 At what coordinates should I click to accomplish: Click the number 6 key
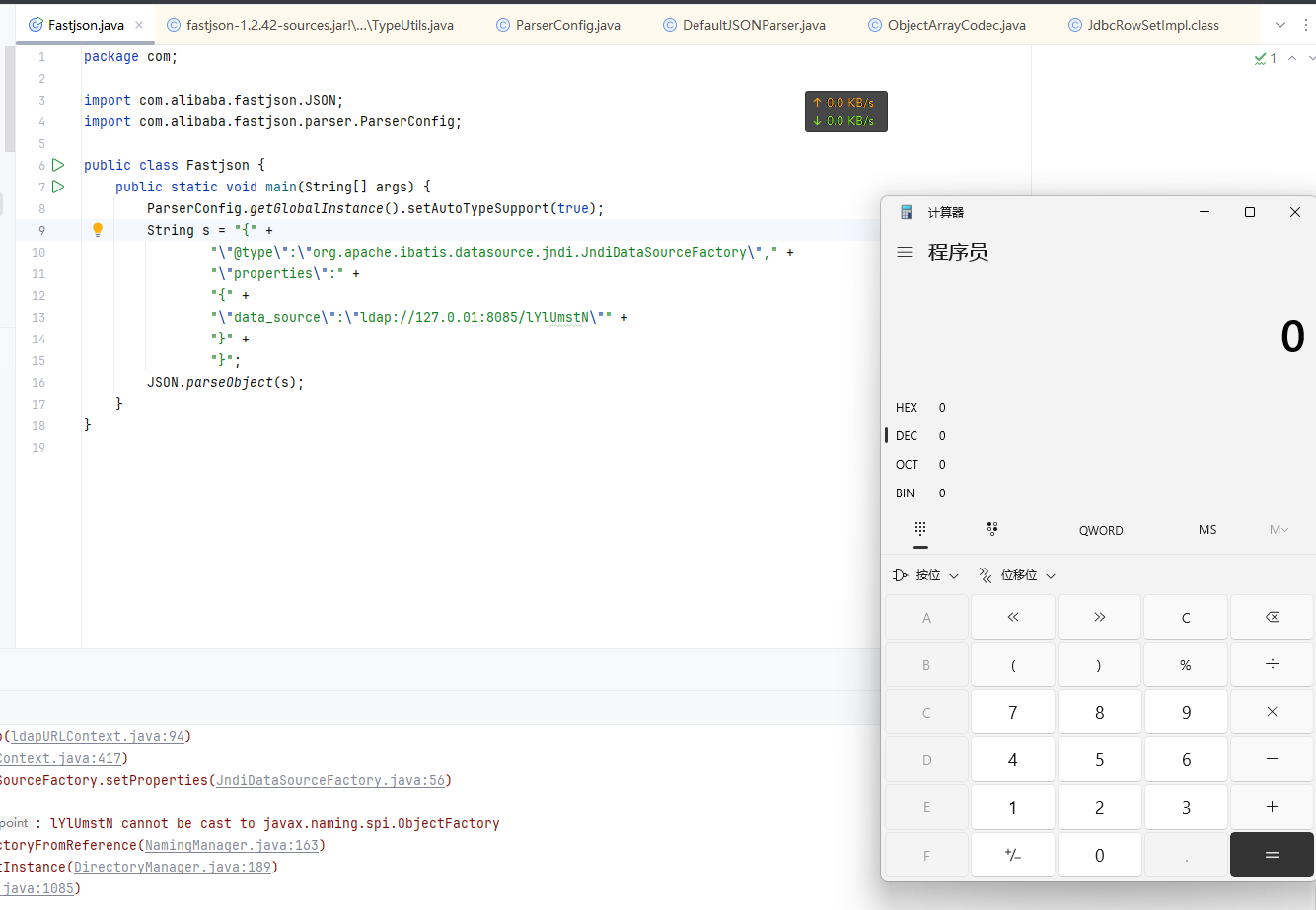tap(1186, 759)
